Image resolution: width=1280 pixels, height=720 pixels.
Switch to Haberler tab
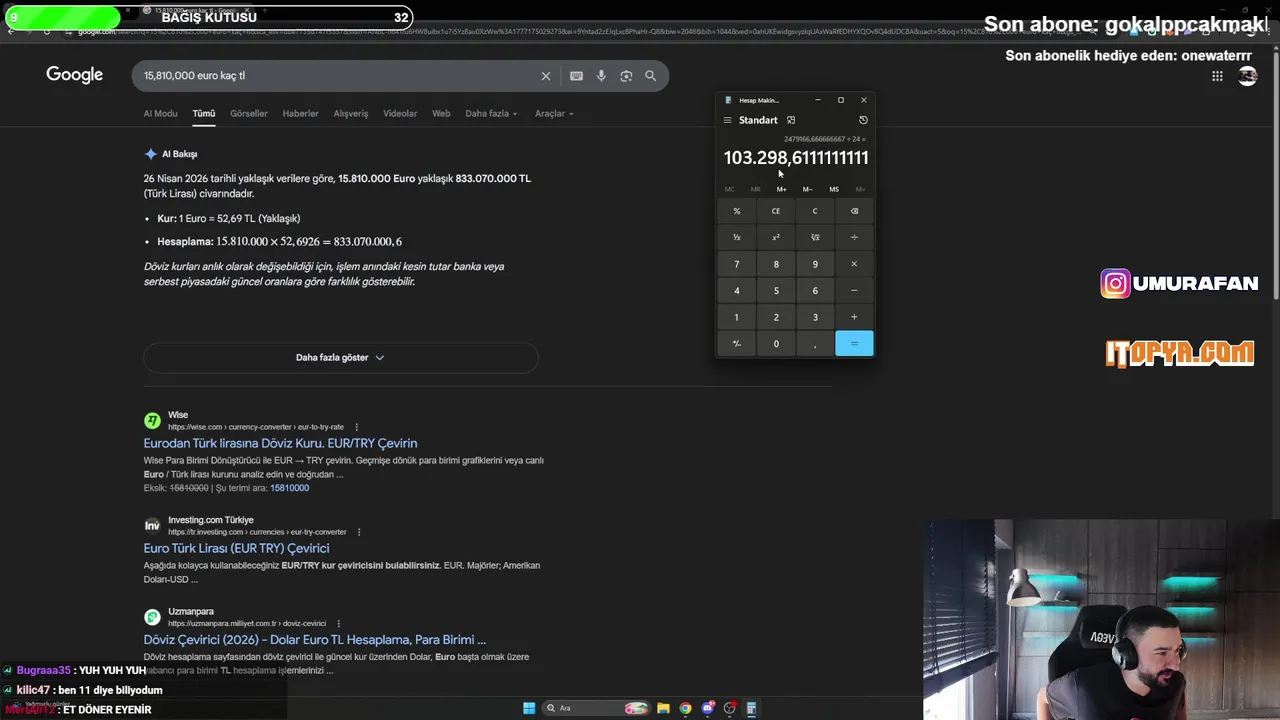pos(300,113)
